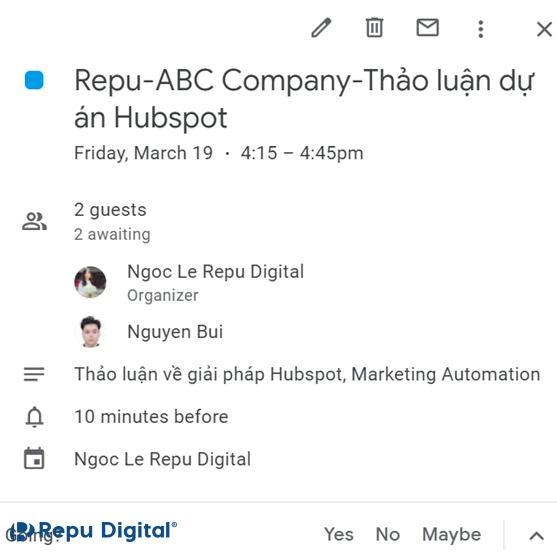Close the event details popup
The height and width of the screenshot is (553, 557).
click(x=544, y=29)
